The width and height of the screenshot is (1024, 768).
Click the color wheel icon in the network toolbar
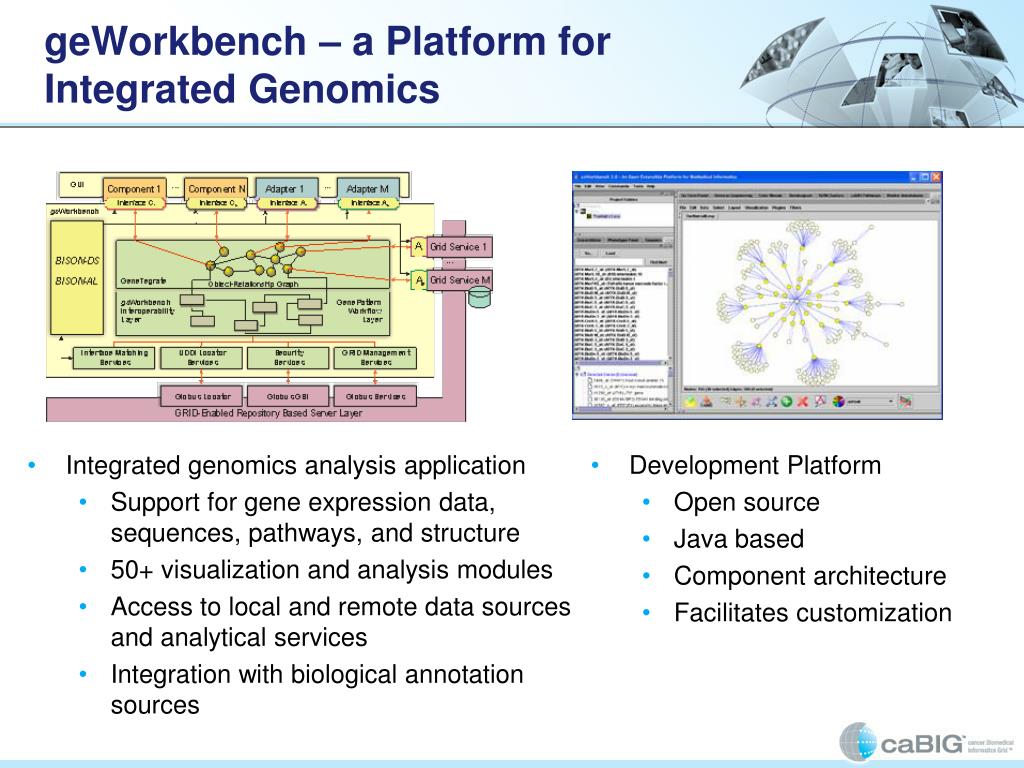click(x=839, y=401)
